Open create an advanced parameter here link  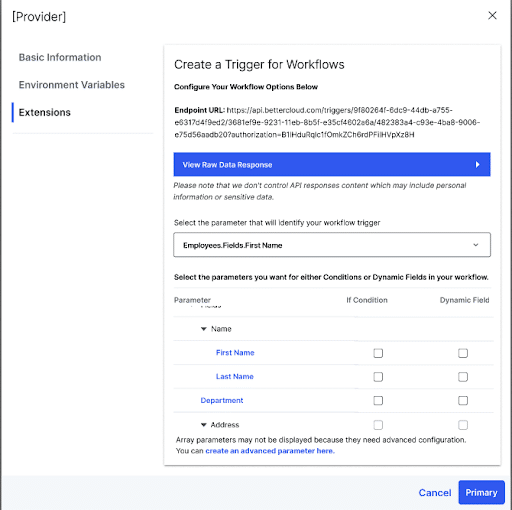tap(270, 451)
